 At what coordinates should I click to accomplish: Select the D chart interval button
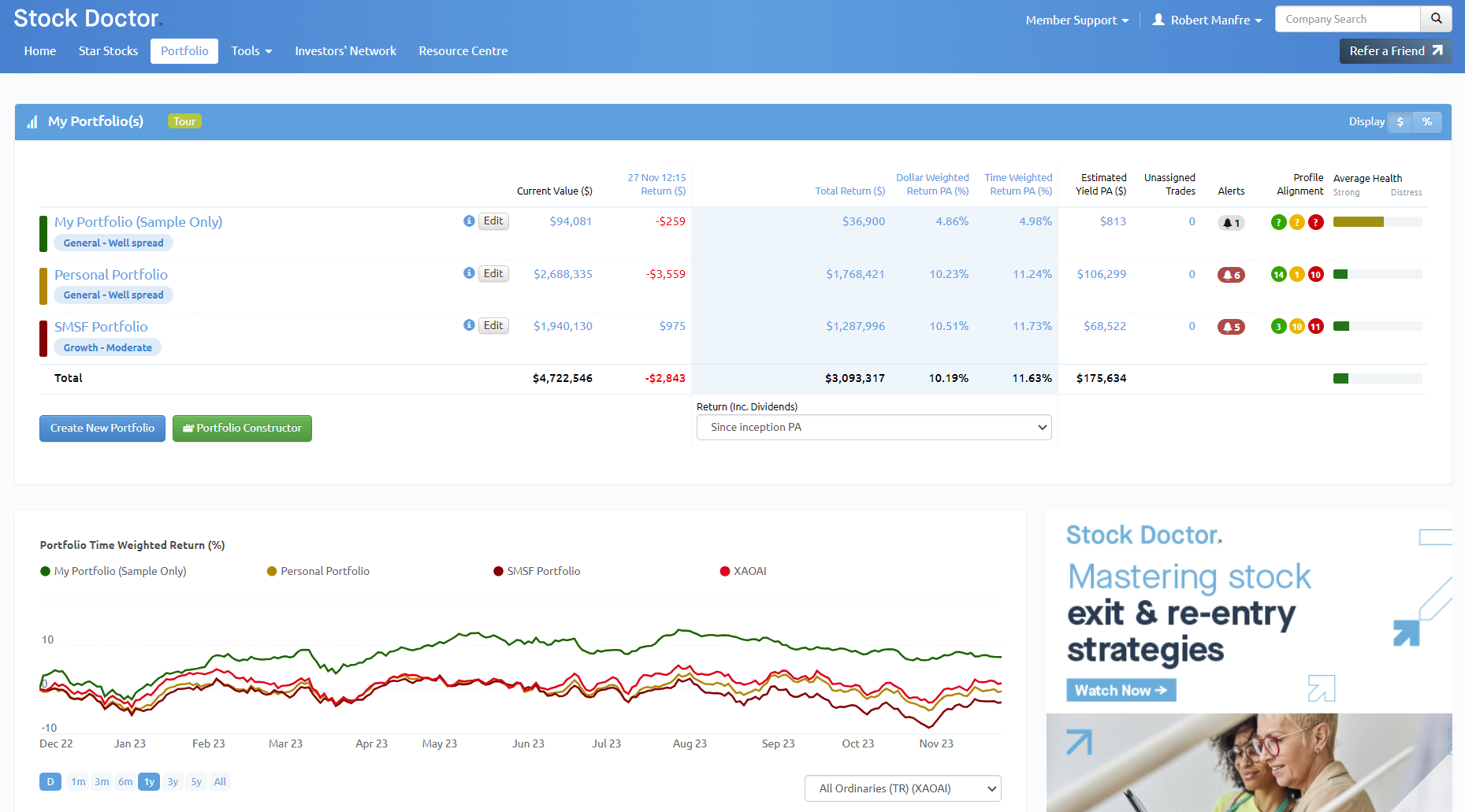(50, 781)
